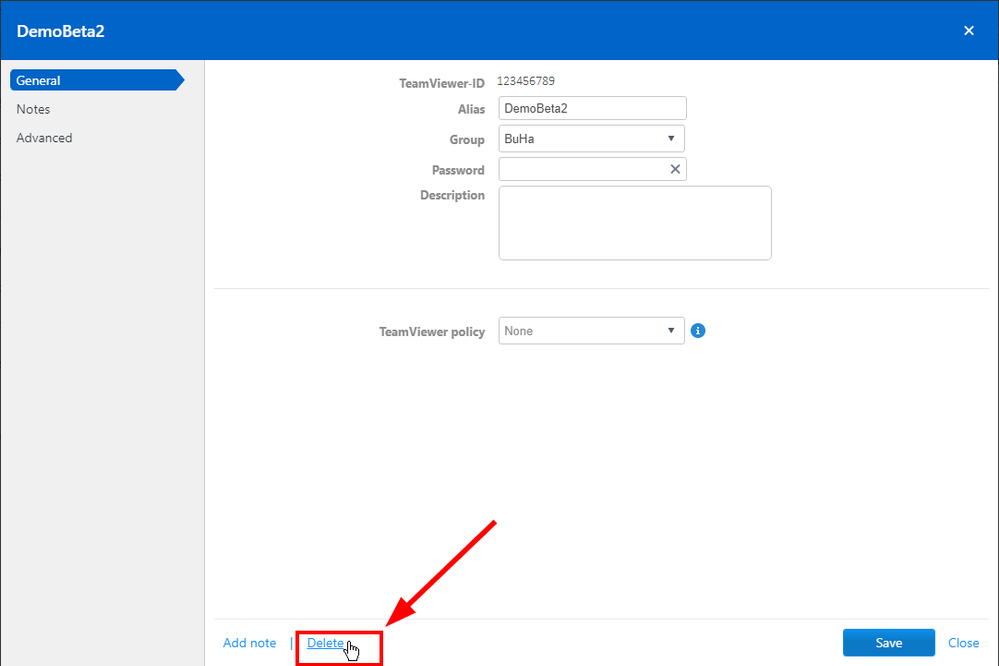This screenshot has width=999, height=666.
Task: Open the Advanced tab
Action: tap(44, 138)
